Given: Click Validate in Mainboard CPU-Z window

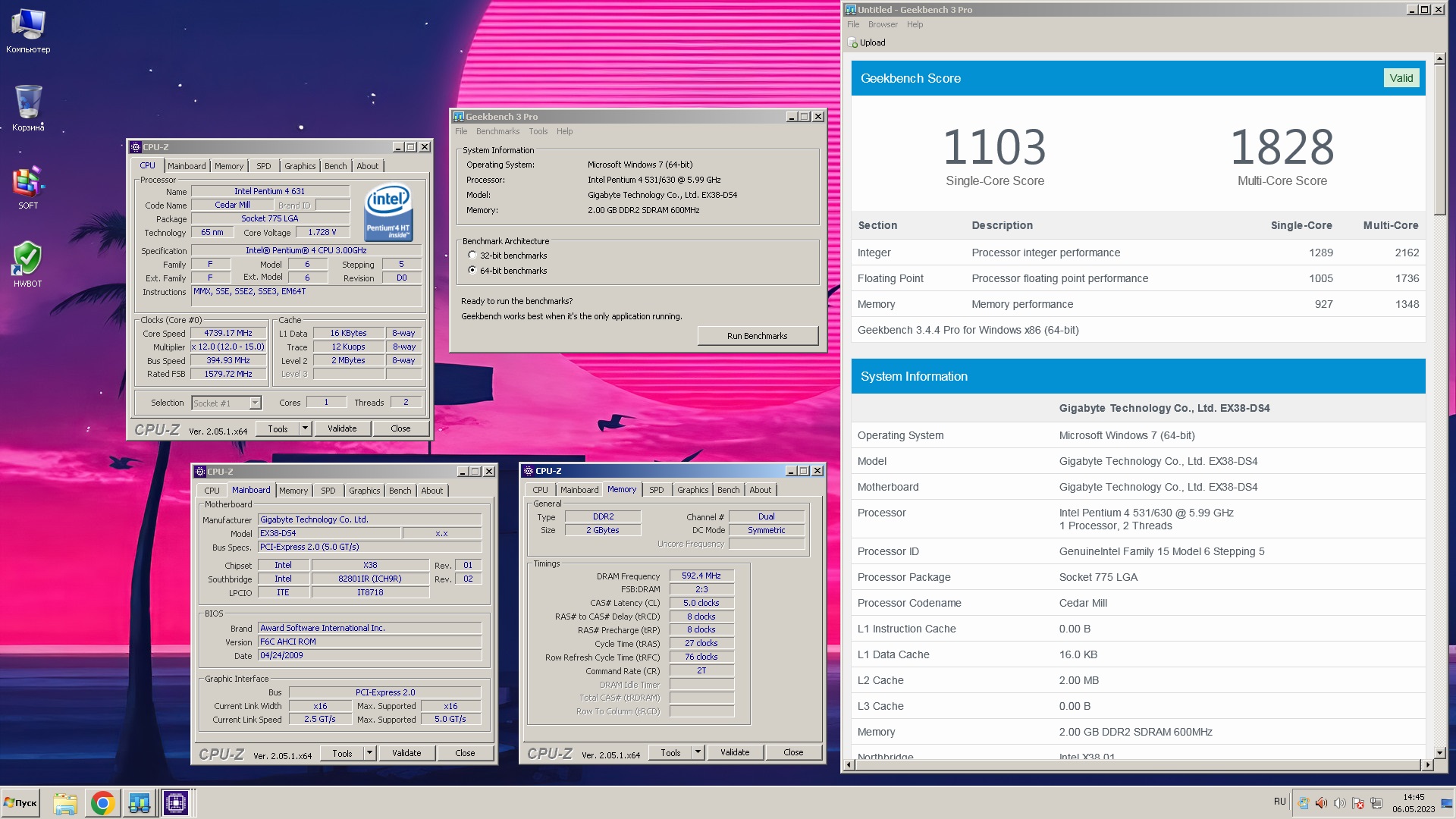Looking at the screenshot, I should [x=406, y=753].
